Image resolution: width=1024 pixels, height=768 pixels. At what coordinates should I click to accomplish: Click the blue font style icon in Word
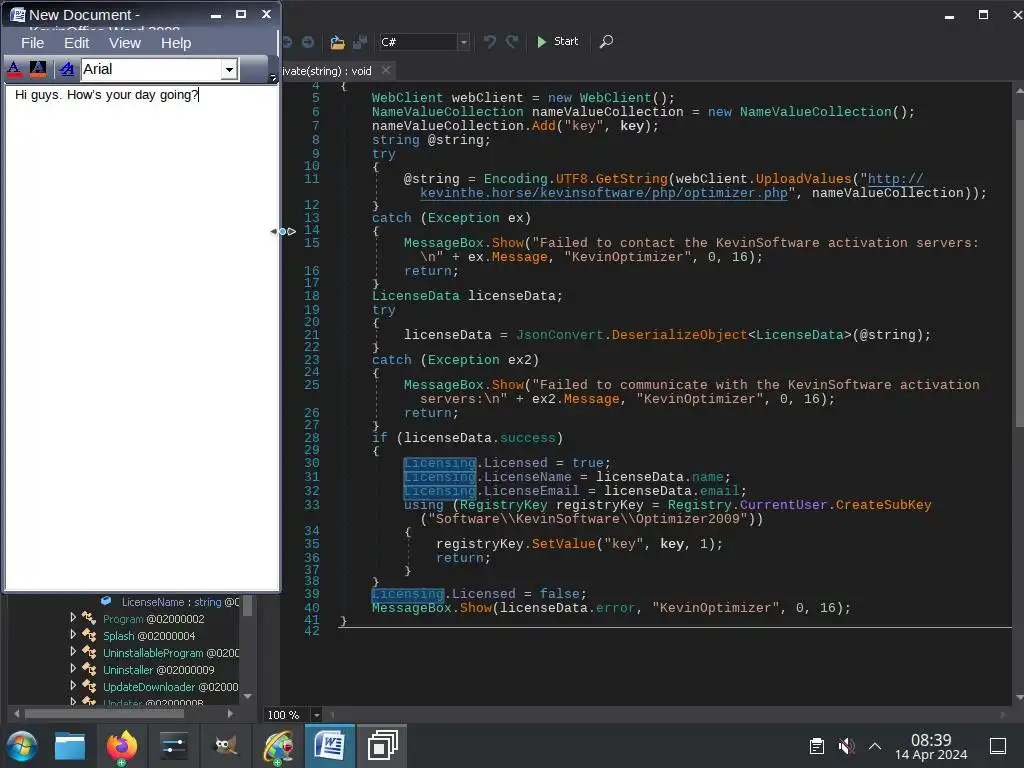pos(66,69)
